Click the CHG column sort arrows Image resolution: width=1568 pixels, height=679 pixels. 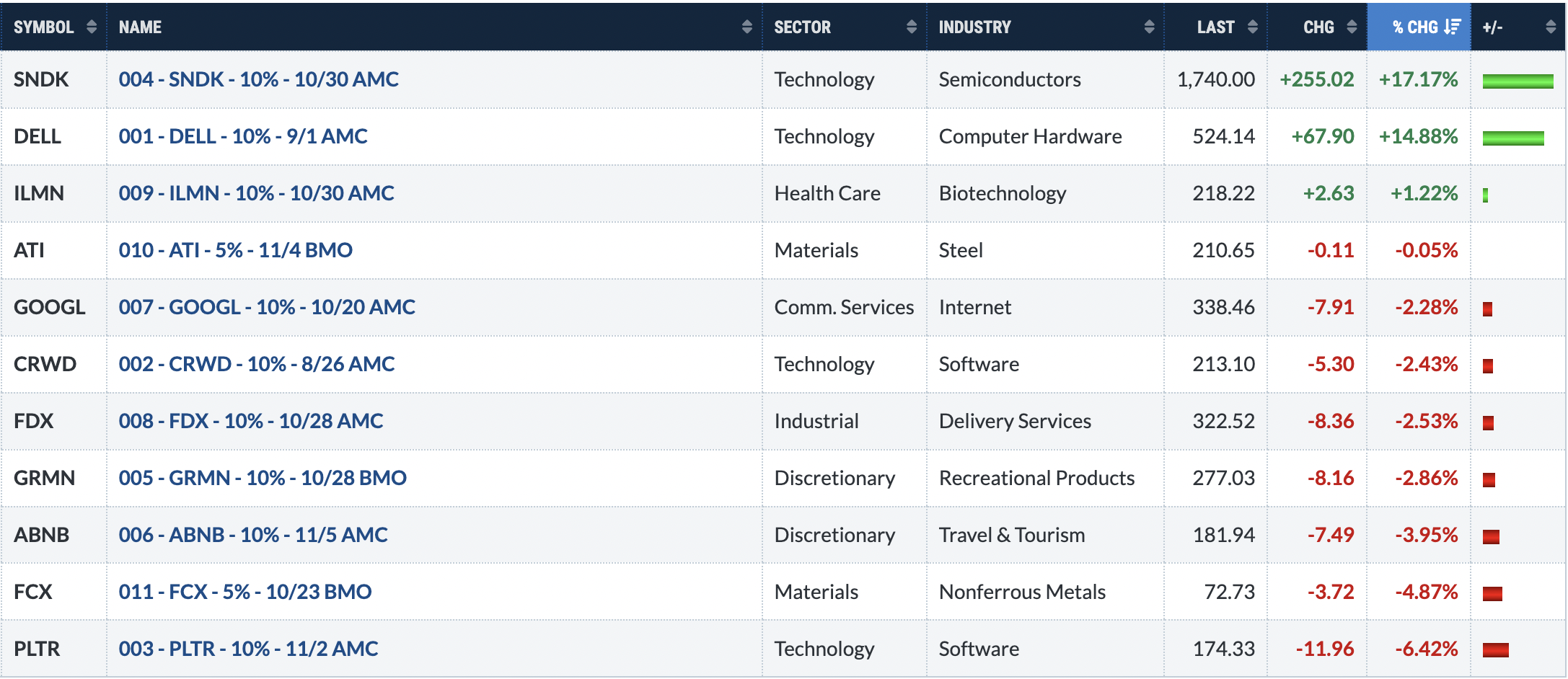(1352, 27)
